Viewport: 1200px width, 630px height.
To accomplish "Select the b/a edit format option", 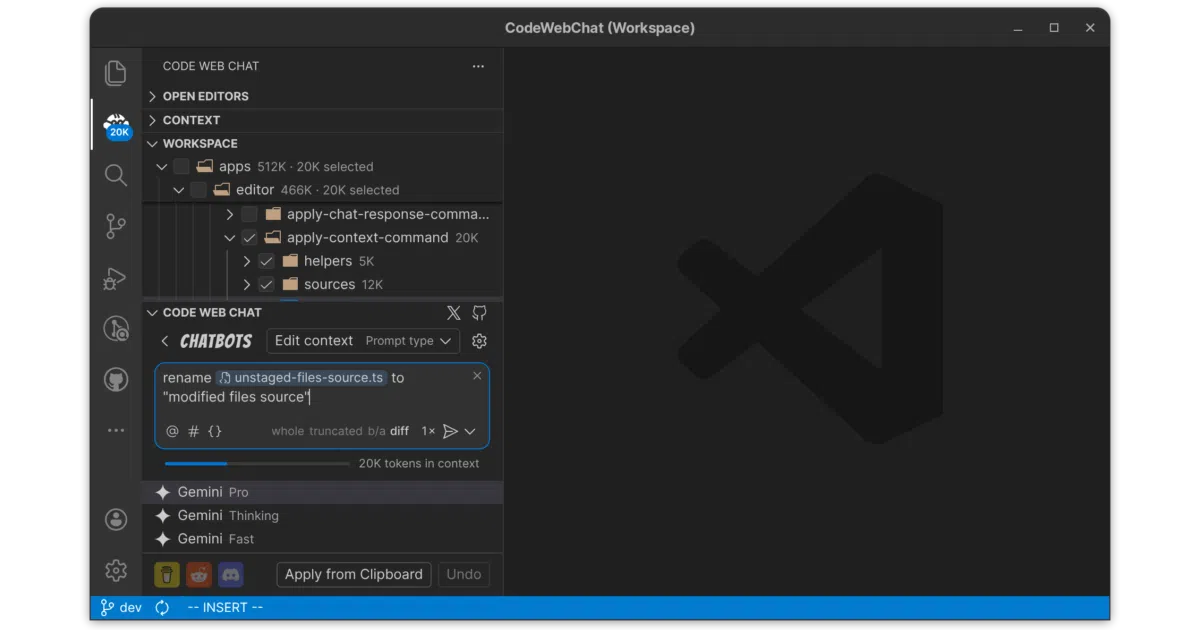I will point(376,431).
